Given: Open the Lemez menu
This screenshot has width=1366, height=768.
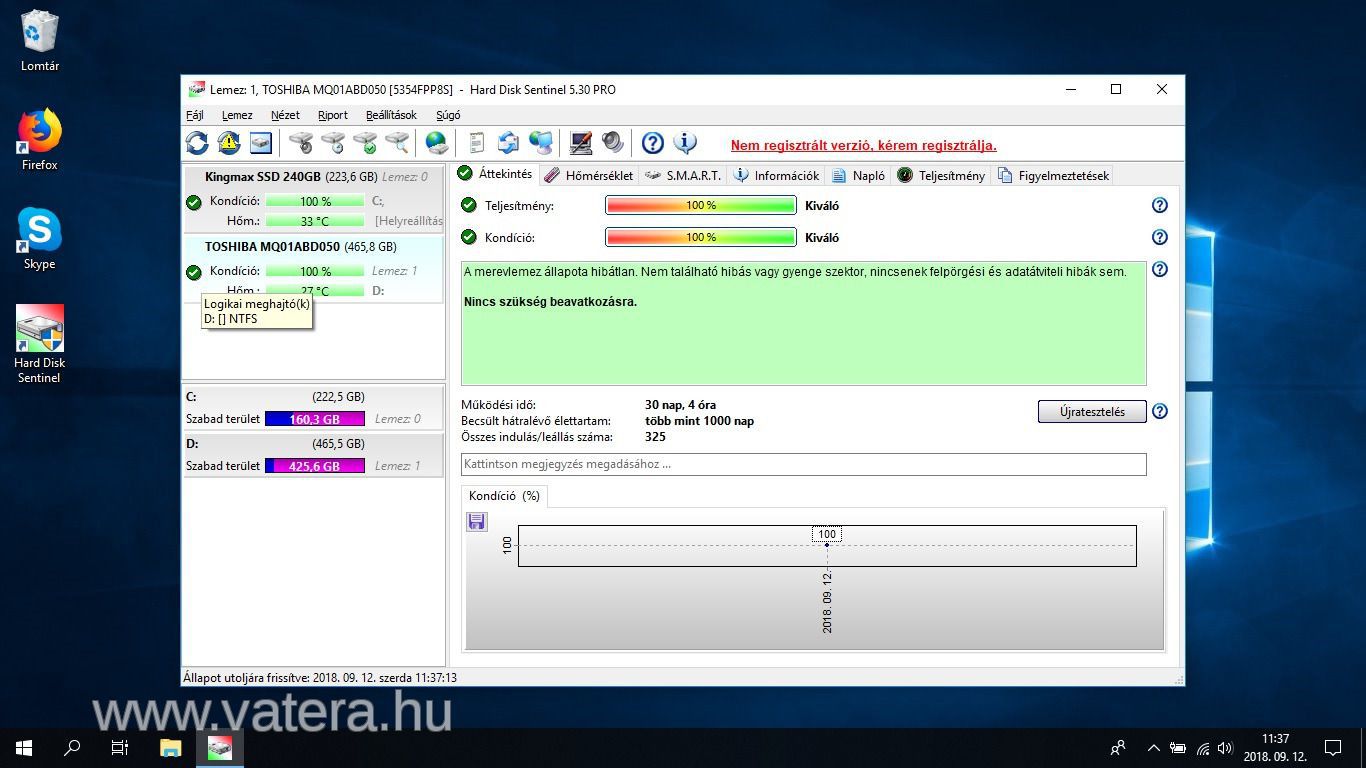Looking at the screenshot, I should 237,115.
